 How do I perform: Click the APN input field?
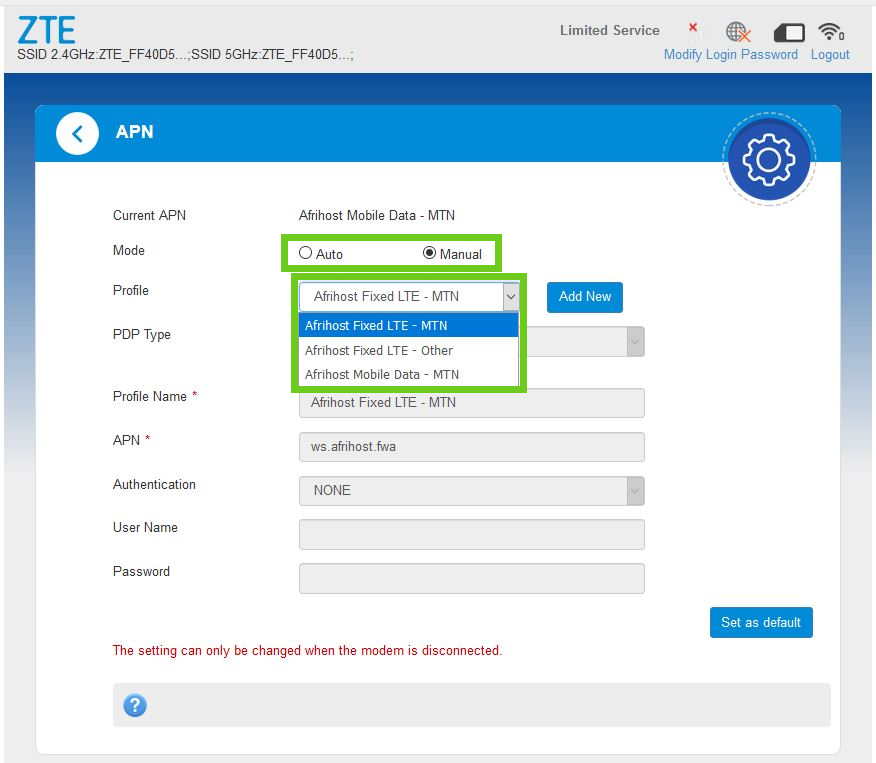[x=471, y=446]
